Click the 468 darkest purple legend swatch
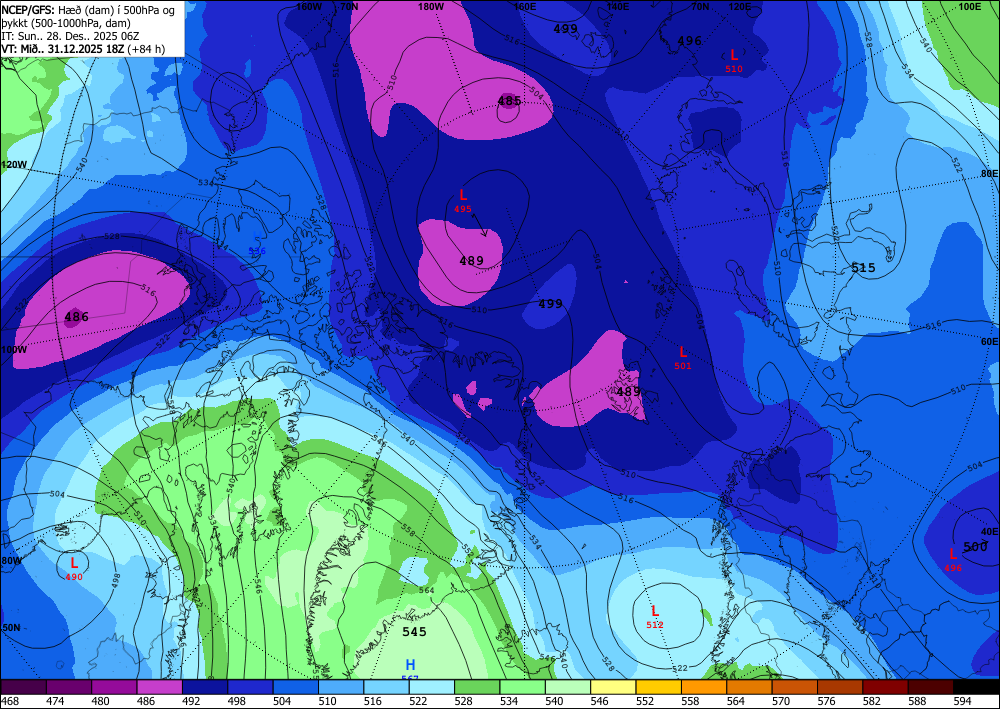 coord(24,687)
